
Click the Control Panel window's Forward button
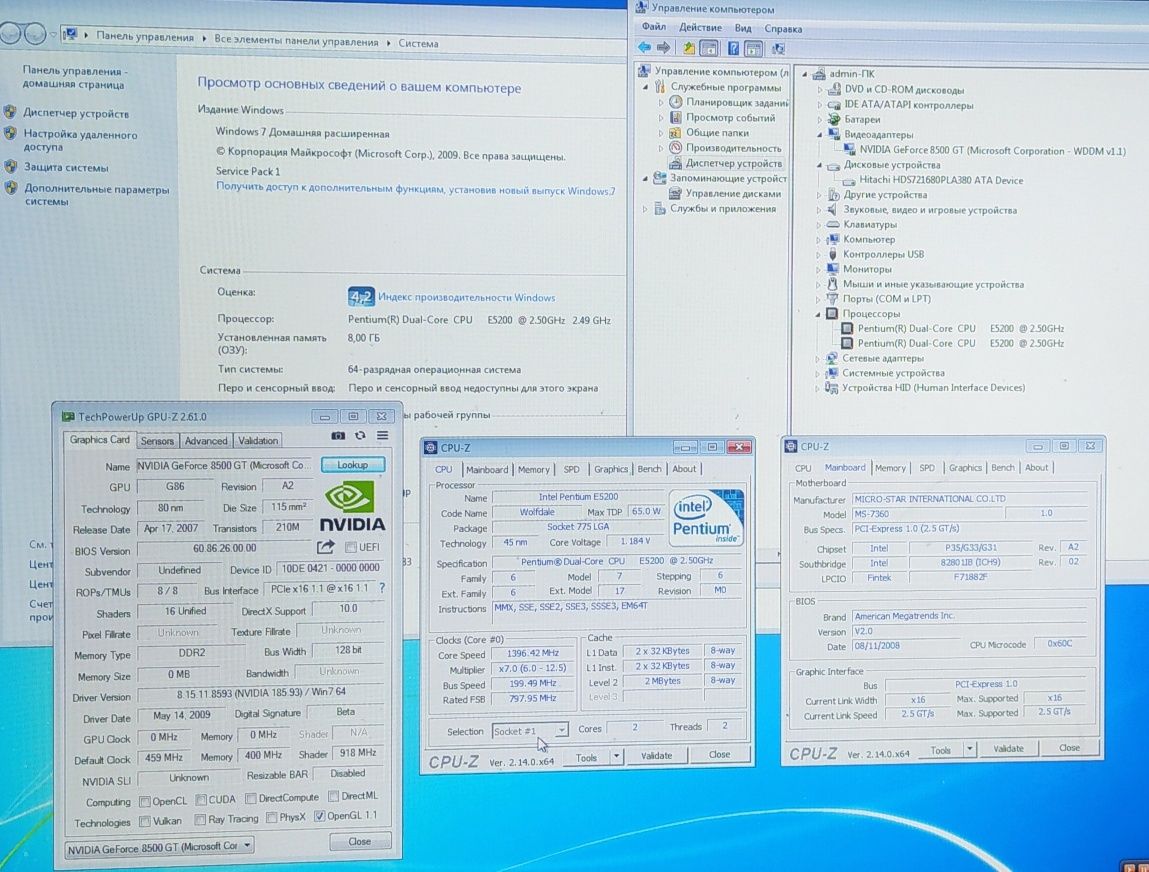pyautogui.click(x=34, y=33)
